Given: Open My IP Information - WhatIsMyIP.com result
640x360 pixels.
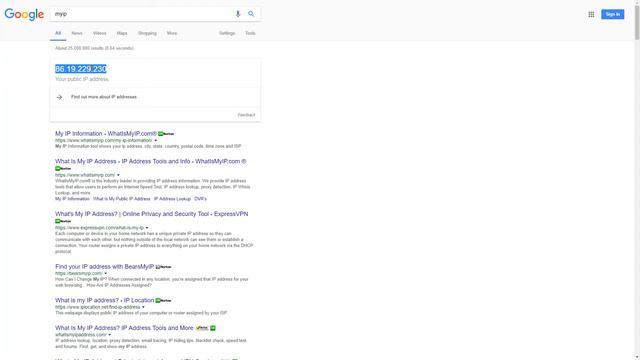Looking at the screenshot, I should 106,134.
